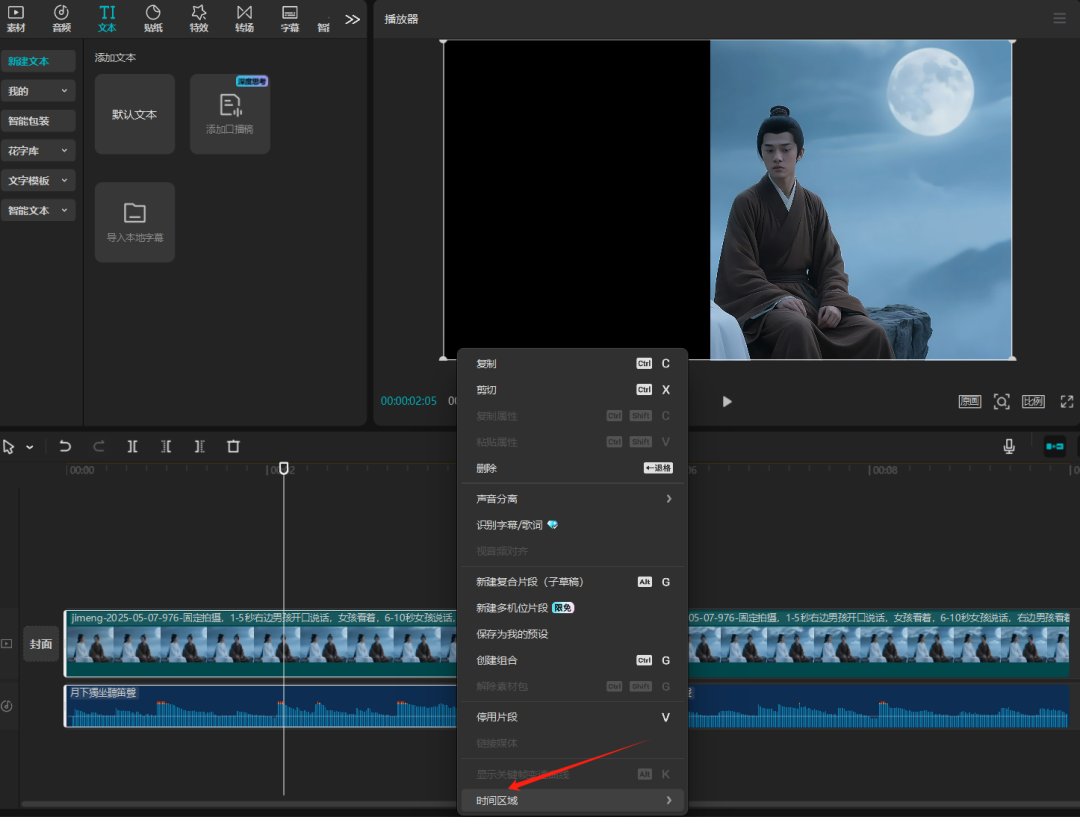1080x817 pixels.
Task: Click the 封面 cover button on track
Action: 41,644
